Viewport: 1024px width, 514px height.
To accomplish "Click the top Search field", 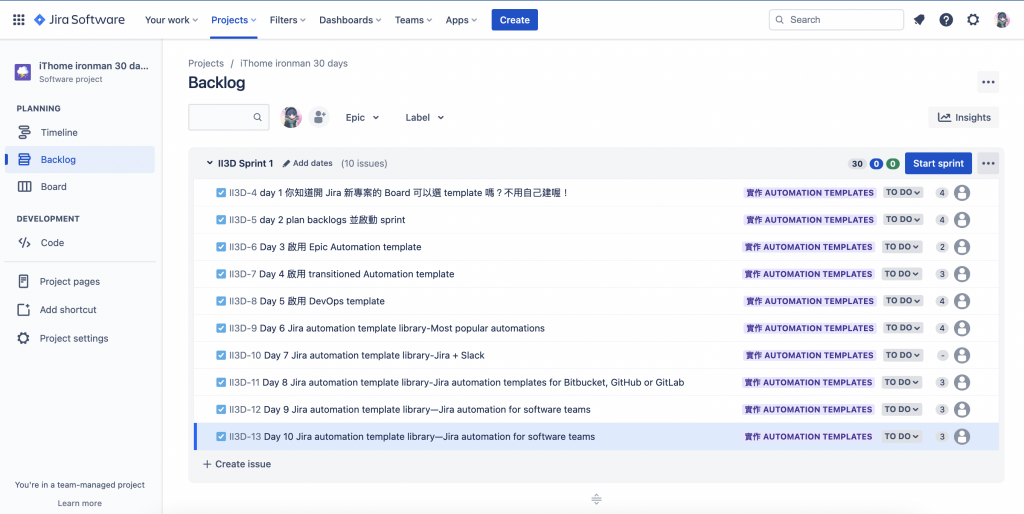I will point(836,20).
